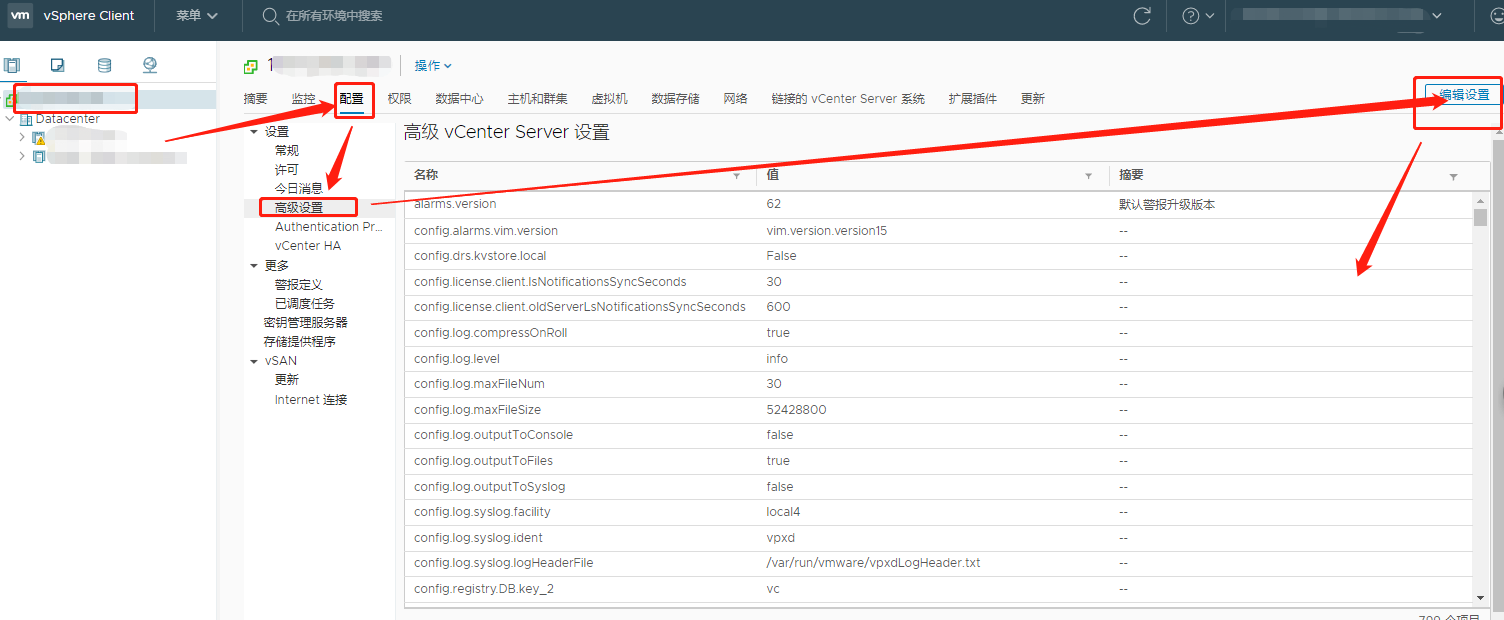Select vCenter HA in settings list
1504x620 pixels.
coord(308,246)
